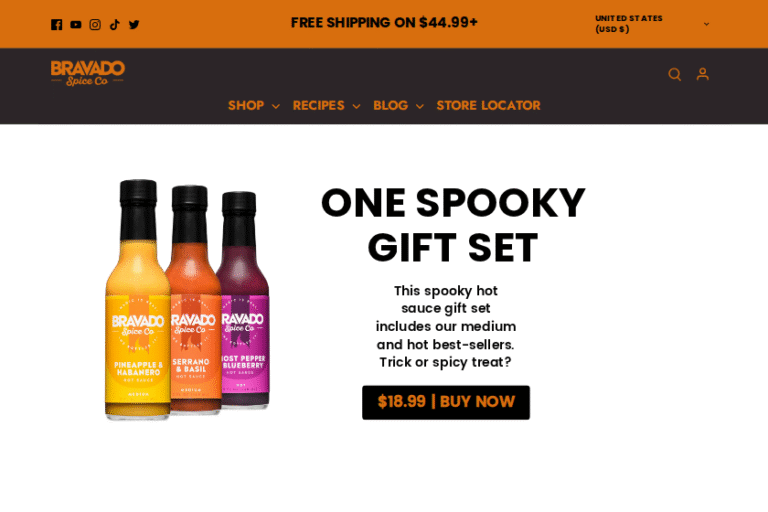Click the One Spooky Gift Set heading

point(453,225)
